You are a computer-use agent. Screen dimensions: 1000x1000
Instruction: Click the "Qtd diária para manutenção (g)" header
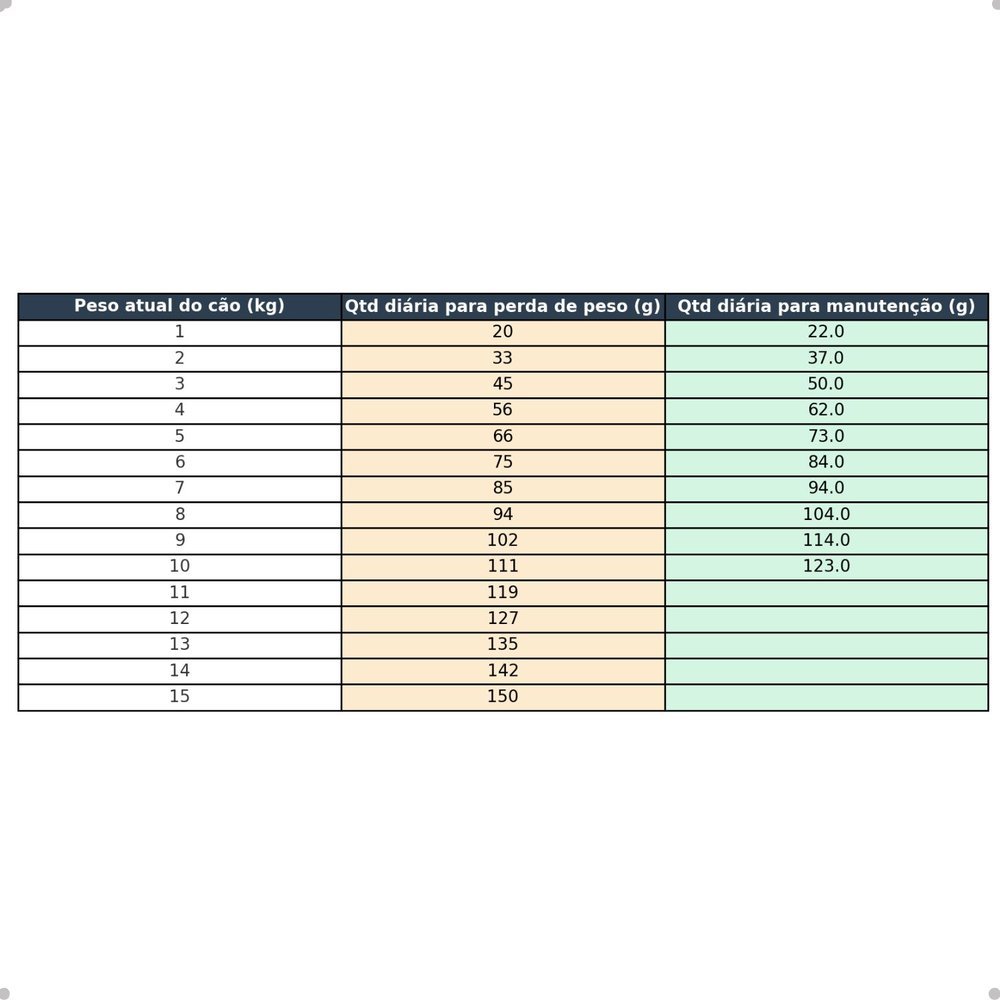tap(826, 306)
